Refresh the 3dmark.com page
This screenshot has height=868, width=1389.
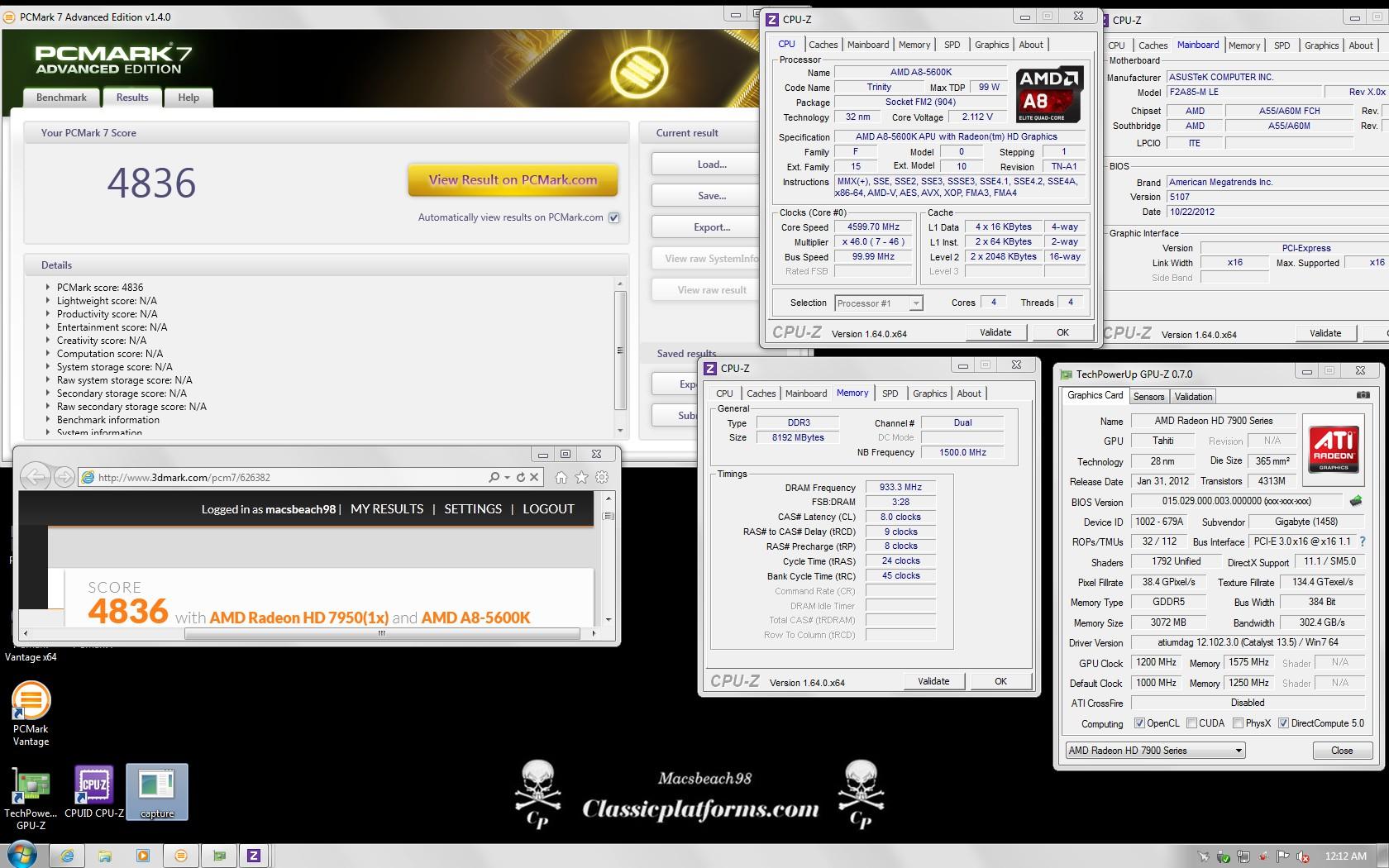click(521, 477)
